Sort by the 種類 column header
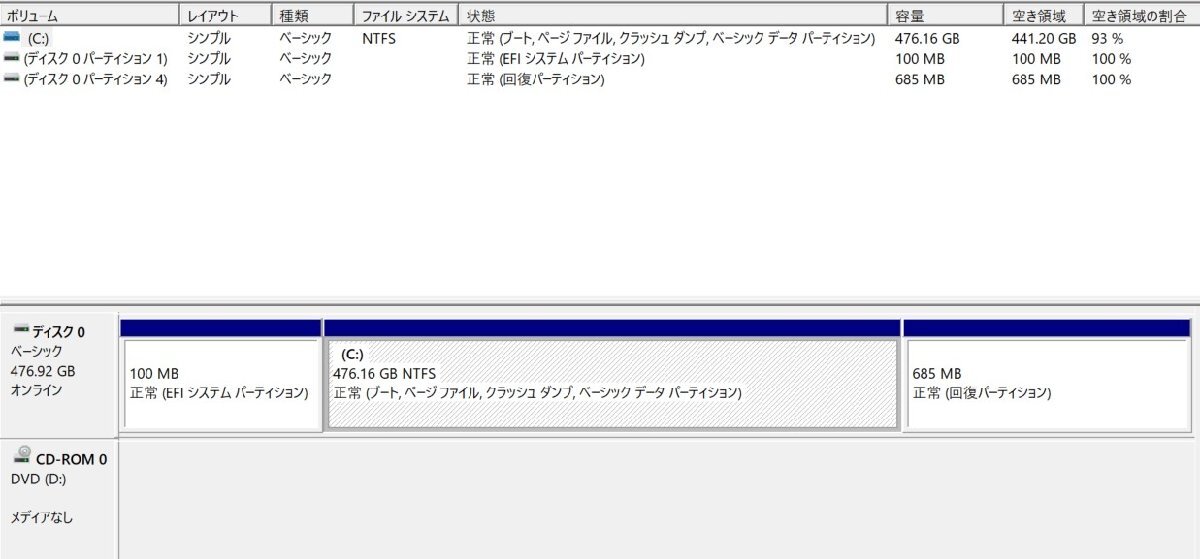This screenshot has height=559, width=1200. (x=313, y=15)
